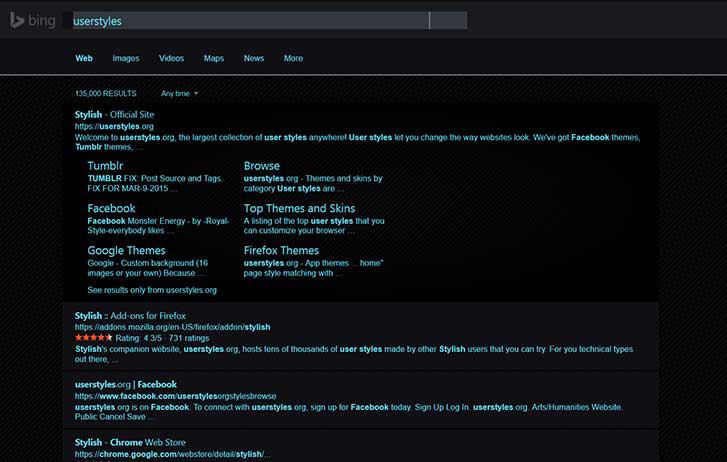Open the Firefox Themes sublink
The width and height of the screenshot is (727, 462).
tap(281, 251)
